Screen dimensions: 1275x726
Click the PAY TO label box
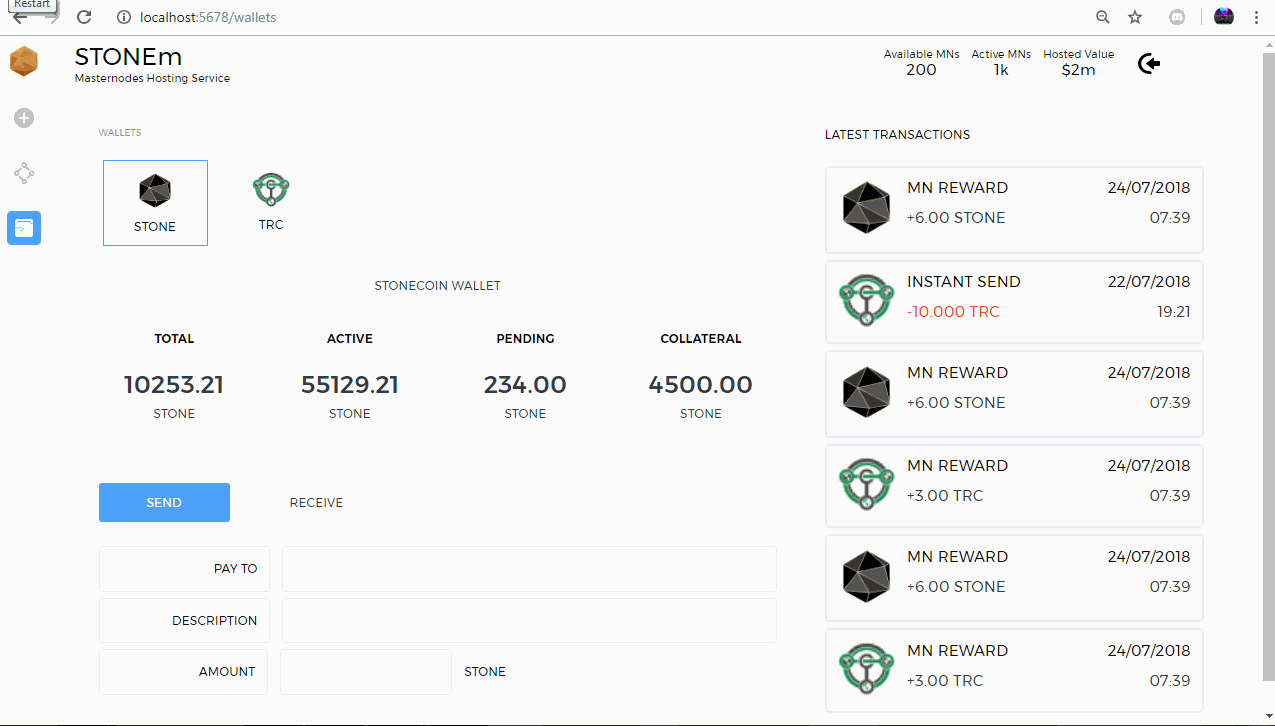[184, 569]
